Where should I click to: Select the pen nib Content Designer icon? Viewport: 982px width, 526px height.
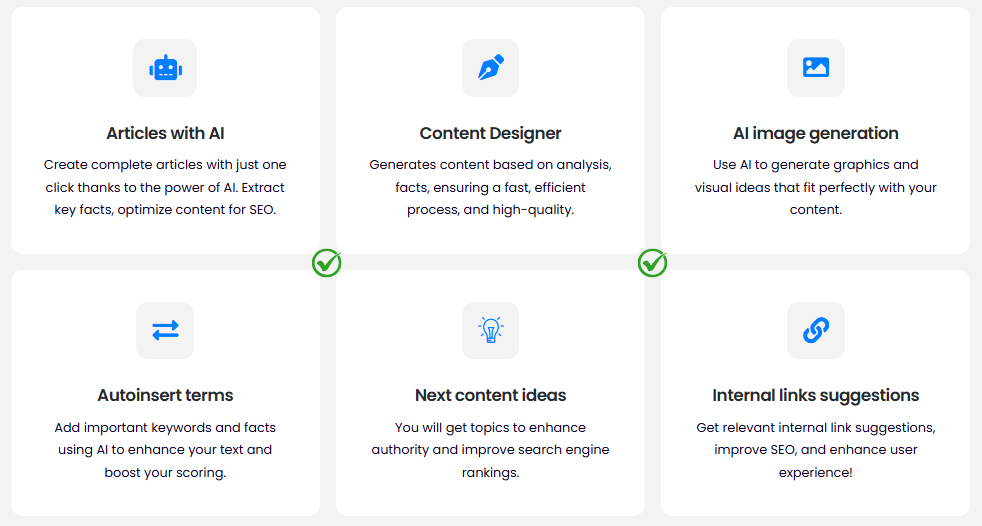click(x=490, y=68)
